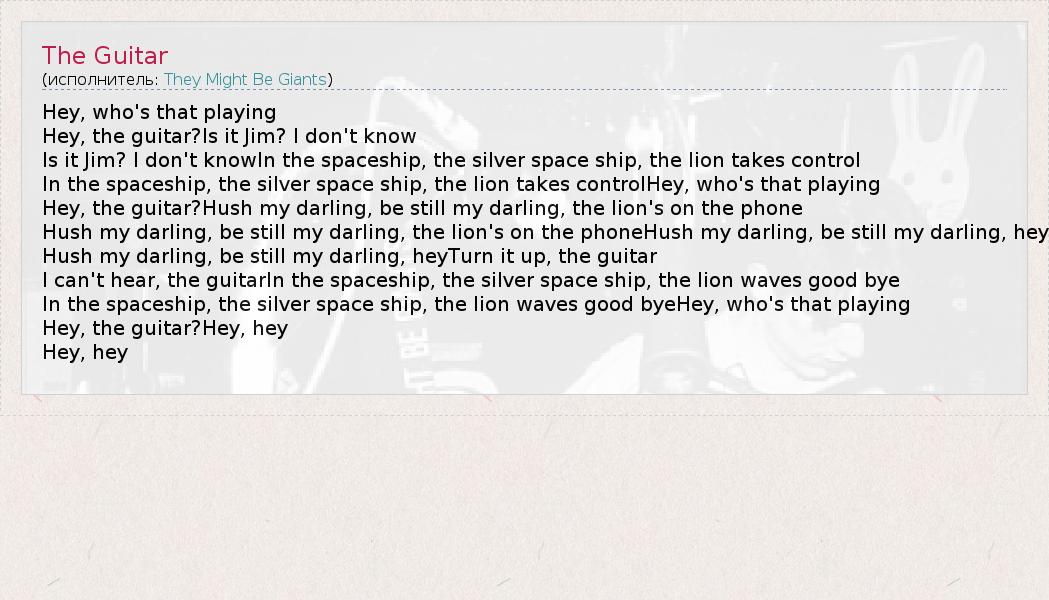Click the red song title The Guitar
Viewport: 1049px width, 600px height.
click(105, 56)
